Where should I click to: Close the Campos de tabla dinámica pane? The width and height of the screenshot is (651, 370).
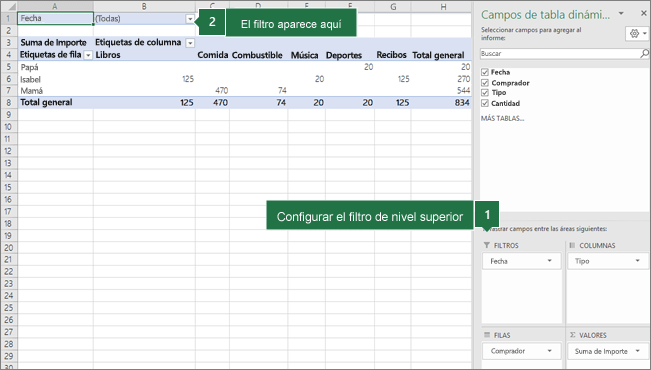click(644, 13)
